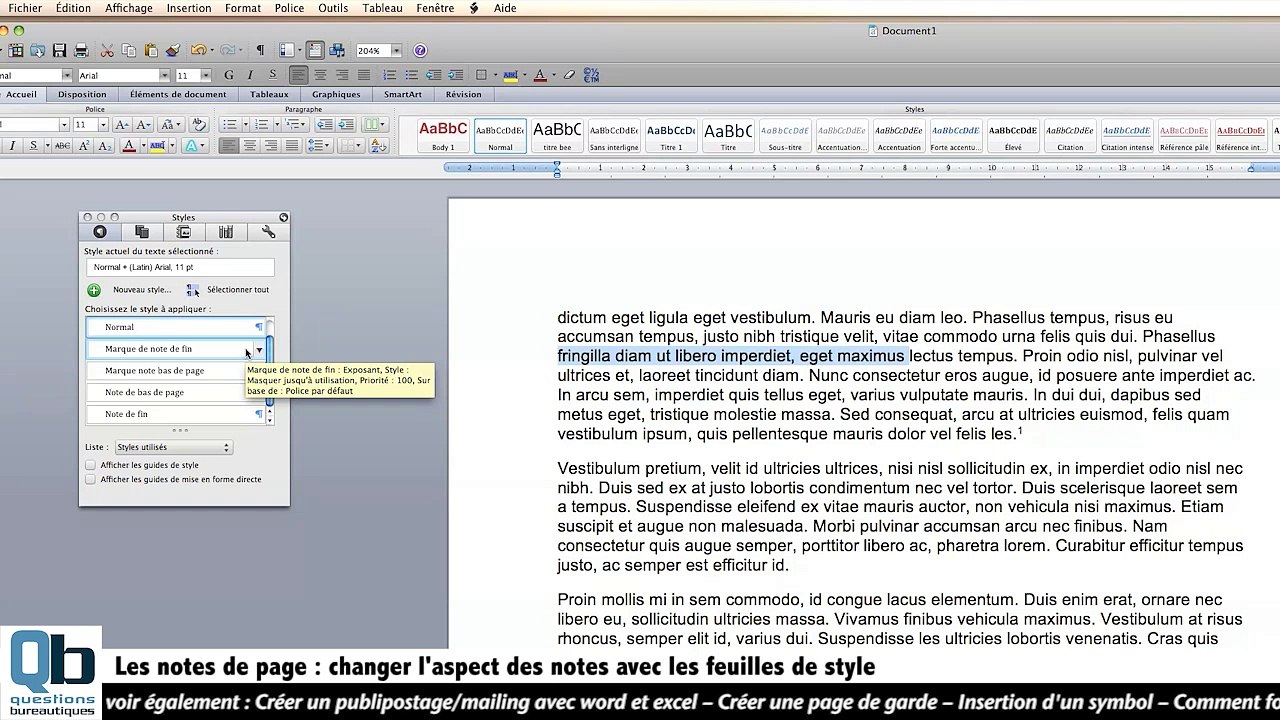Open the Tableau menu

point(382,8)
